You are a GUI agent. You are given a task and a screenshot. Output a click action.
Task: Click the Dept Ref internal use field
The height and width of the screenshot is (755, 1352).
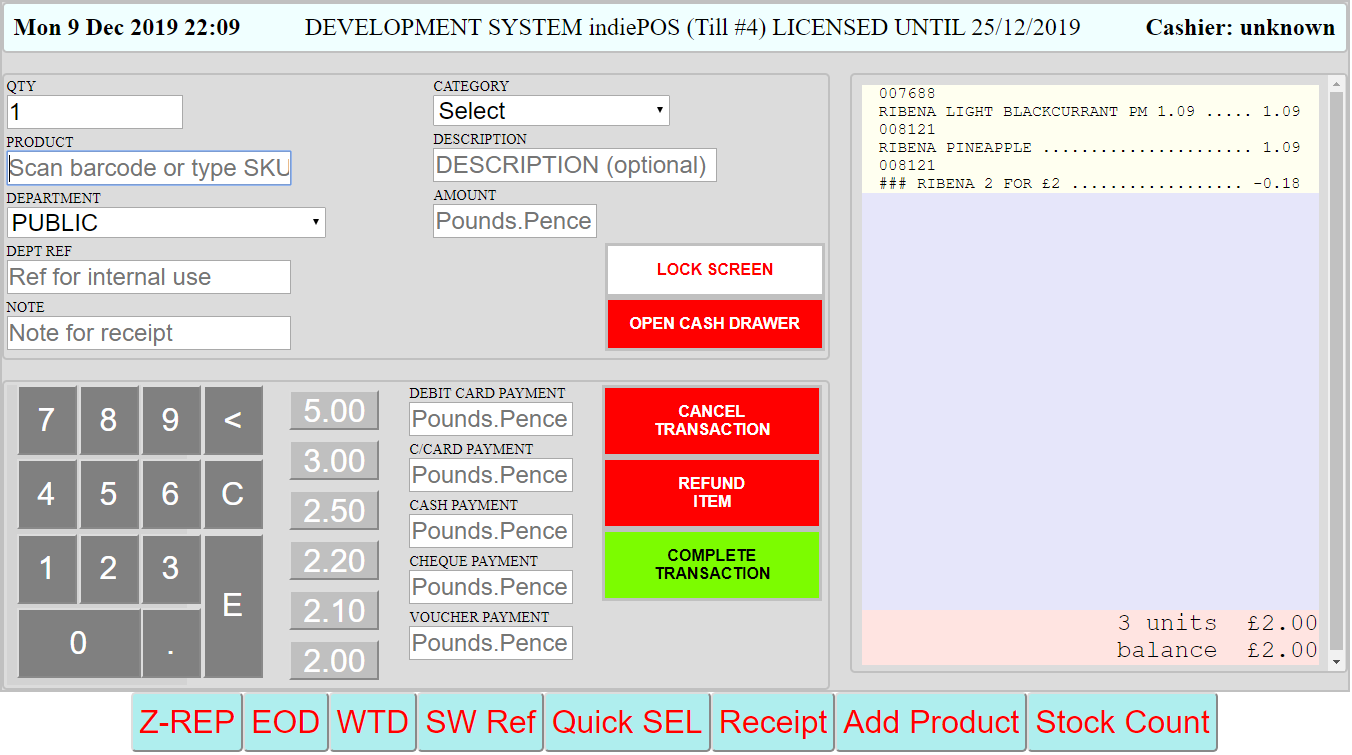click(149, 277)
